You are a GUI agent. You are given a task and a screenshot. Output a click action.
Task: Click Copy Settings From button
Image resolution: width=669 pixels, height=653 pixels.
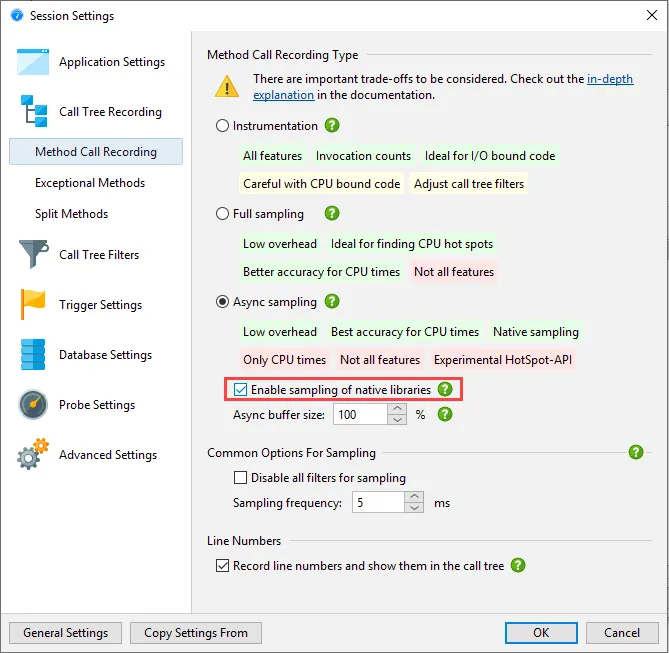196,632
